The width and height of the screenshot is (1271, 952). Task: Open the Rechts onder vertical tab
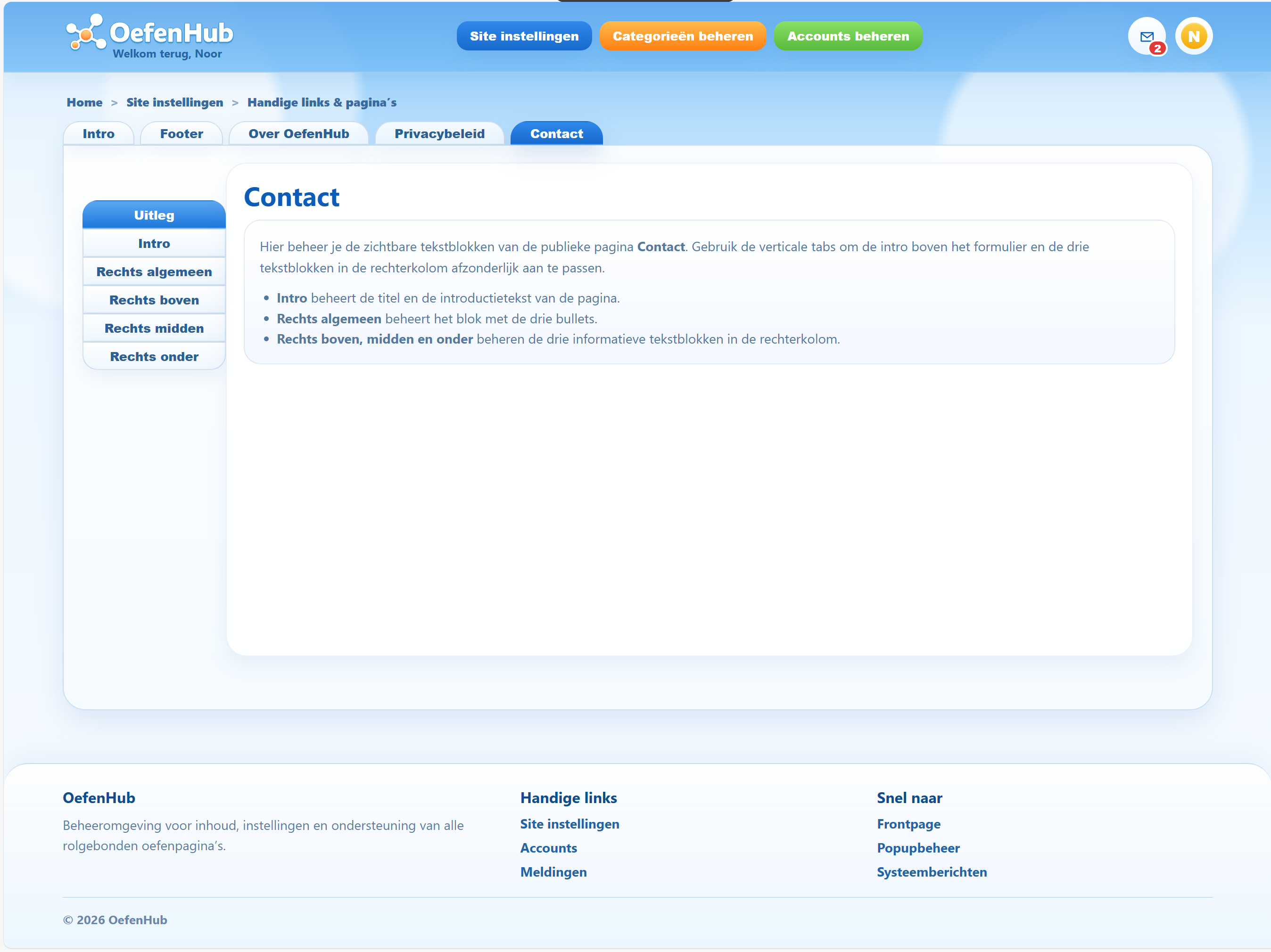(154, 356)
